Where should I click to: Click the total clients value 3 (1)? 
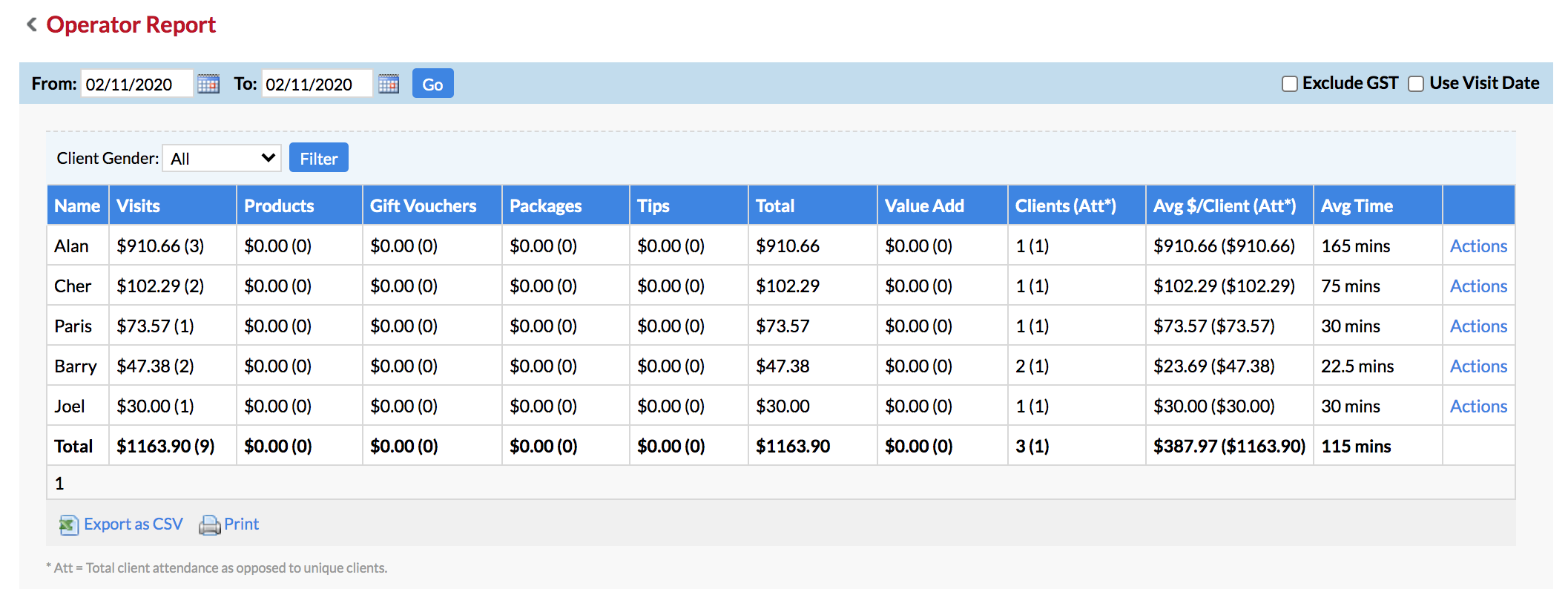pyautogui.click(x=1032, y=447)
